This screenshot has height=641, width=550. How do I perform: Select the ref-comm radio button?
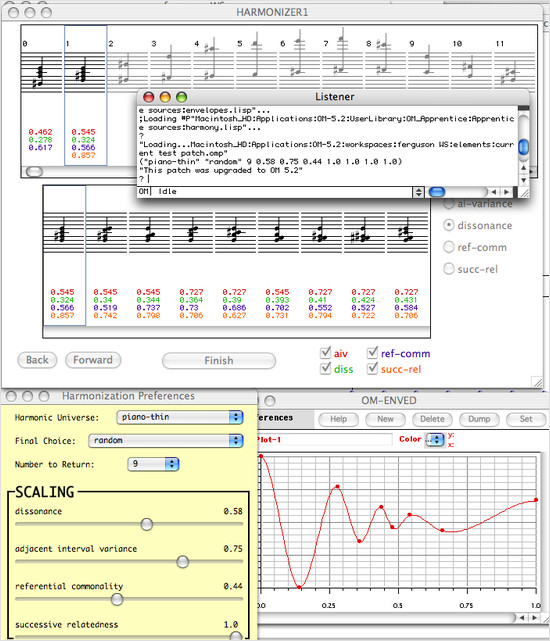coord(449,247)
